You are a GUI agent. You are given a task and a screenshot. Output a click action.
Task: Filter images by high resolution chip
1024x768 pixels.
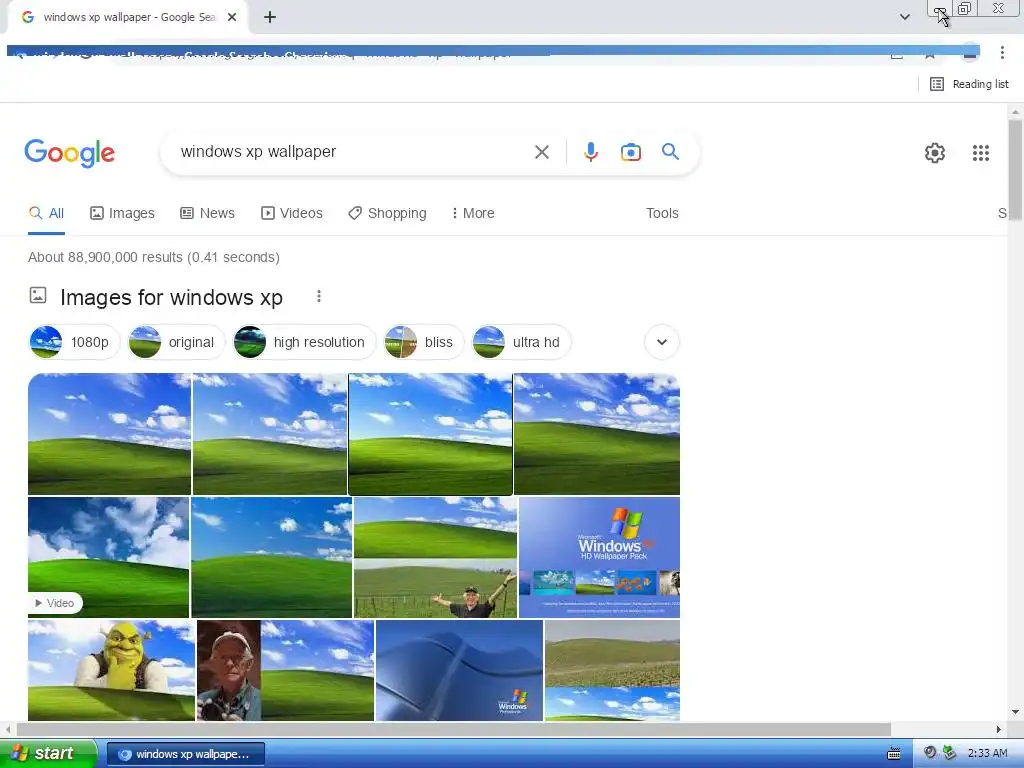click(x=304, y=342)
